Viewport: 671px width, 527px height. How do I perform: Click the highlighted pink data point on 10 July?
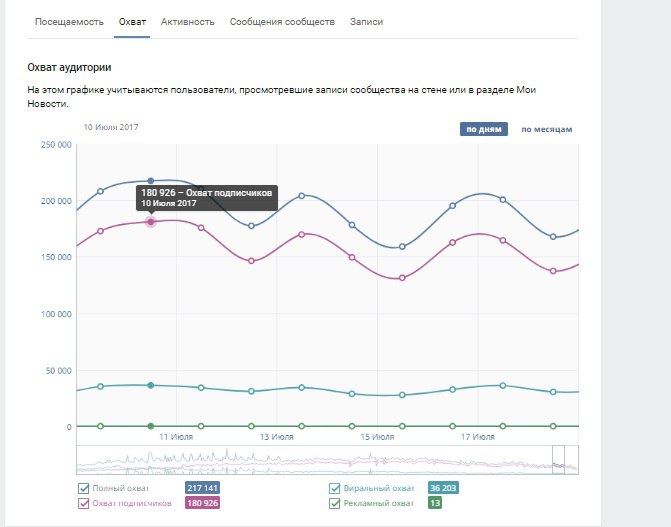coord(151,222)
